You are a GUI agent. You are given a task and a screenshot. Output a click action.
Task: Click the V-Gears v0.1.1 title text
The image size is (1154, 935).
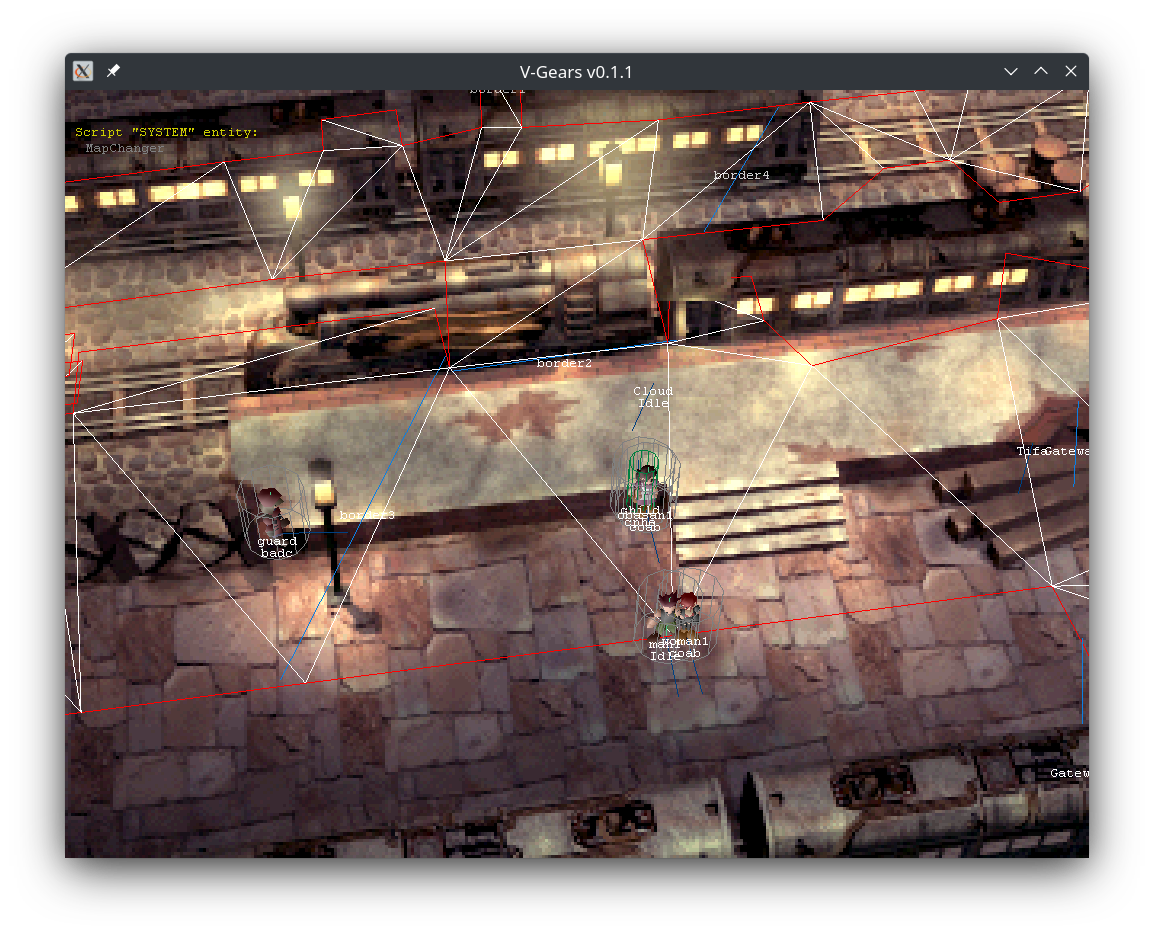pyautogui.click(x=576, y=71)
